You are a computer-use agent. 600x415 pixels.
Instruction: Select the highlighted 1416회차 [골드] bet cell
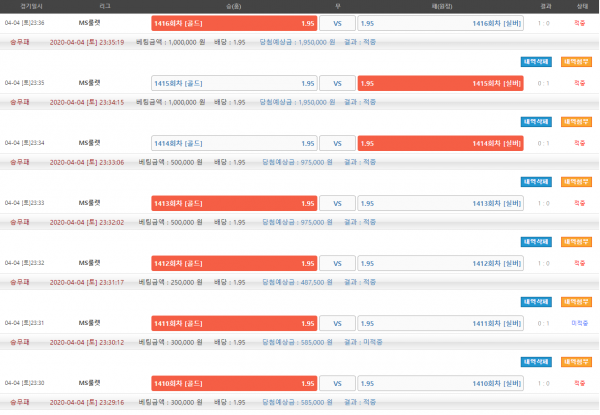(x=235, y=22)
